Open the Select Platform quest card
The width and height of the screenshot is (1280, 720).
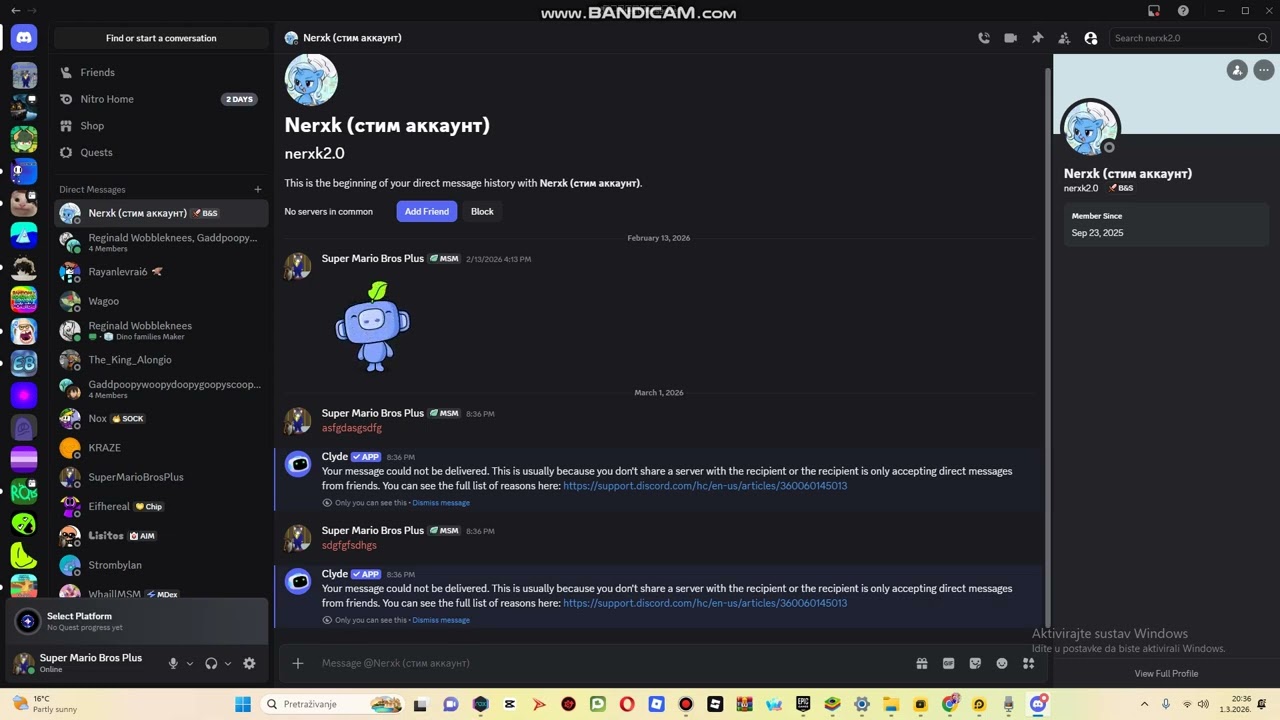(x=138, y=621)
